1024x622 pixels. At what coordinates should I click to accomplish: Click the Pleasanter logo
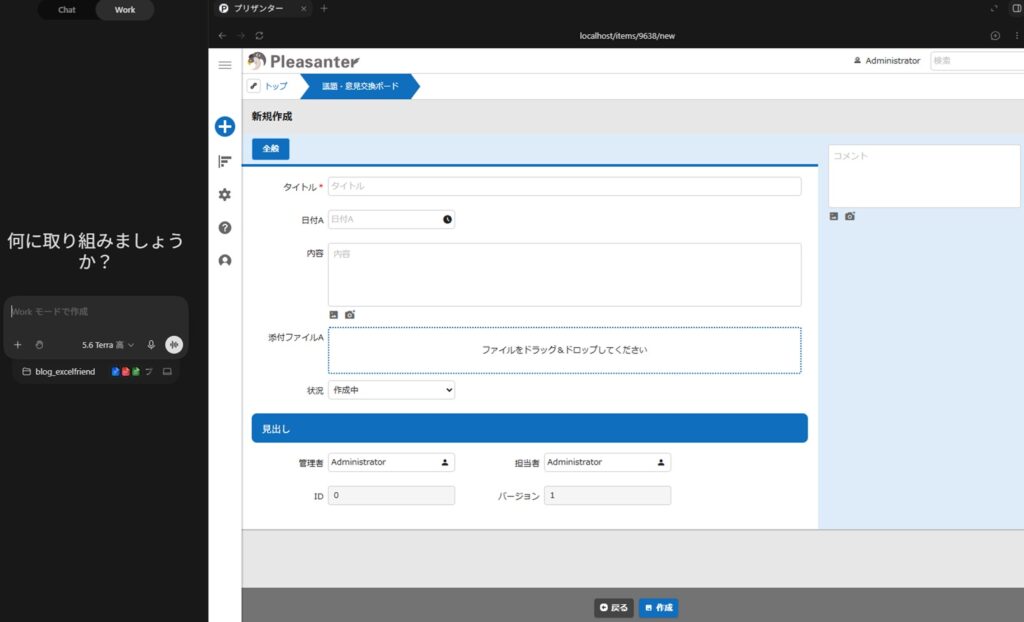tap(304, 61)
